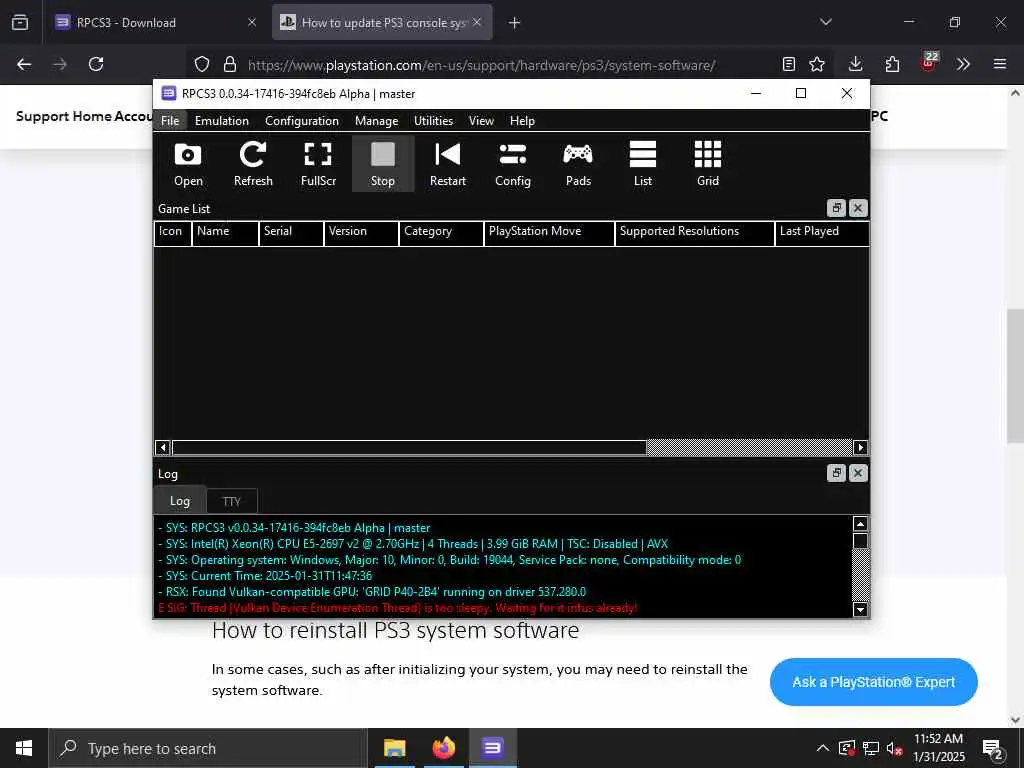The width and height of the screenshot is (1024, 768).
Task: Open a new Firefox tab
Action: click(515, 23)
